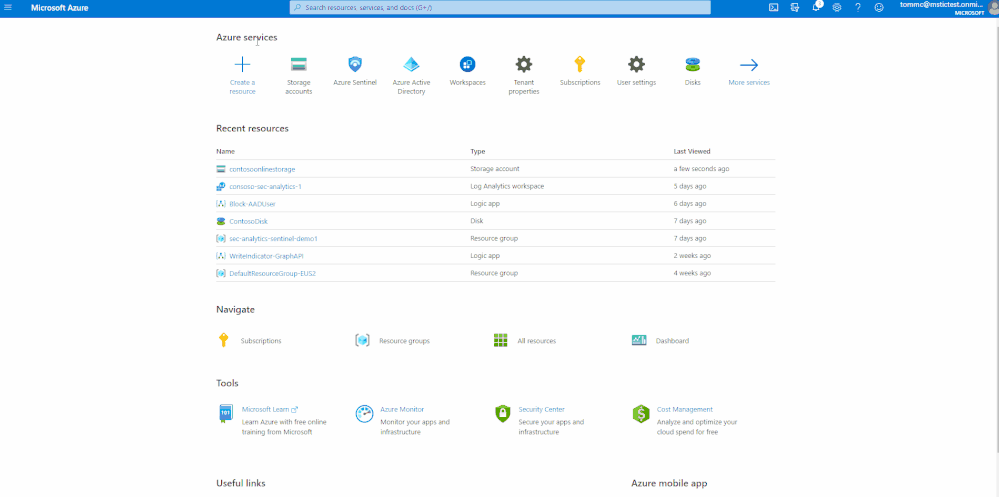Click the storage icon beside contosoonlinestorage

(221, 169)
